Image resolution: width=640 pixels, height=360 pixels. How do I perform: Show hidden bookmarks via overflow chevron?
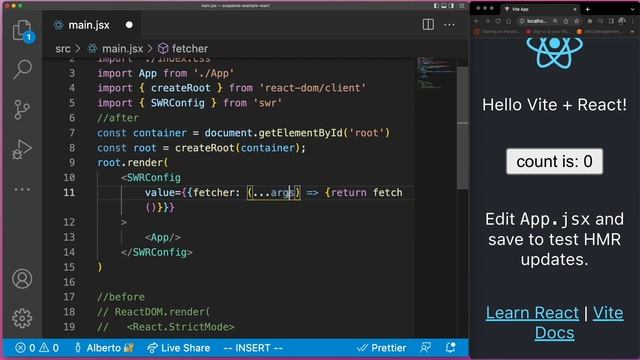632,31
